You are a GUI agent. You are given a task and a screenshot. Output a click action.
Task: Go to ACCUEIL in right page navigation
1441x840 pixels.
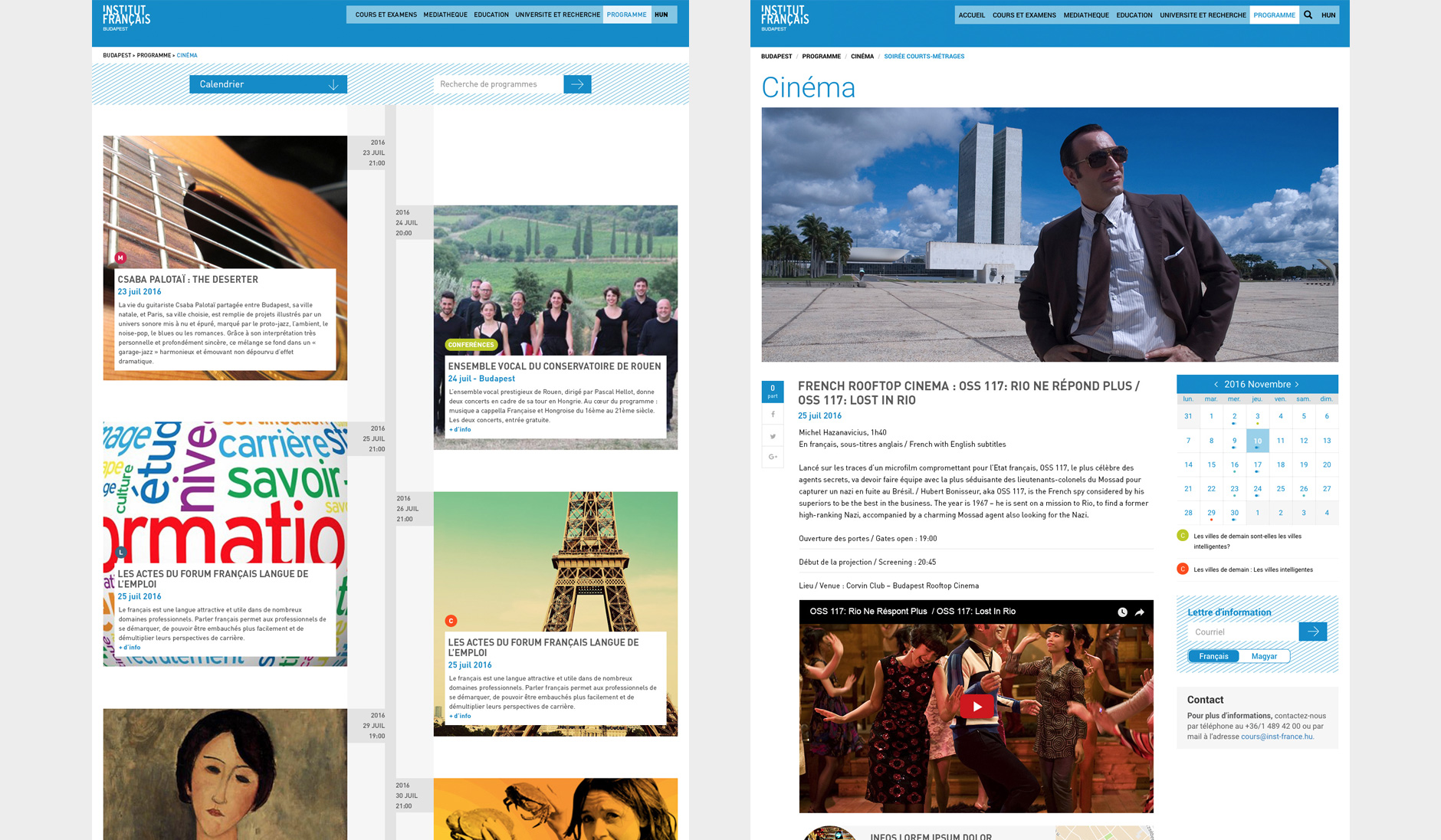click(971, 15)
